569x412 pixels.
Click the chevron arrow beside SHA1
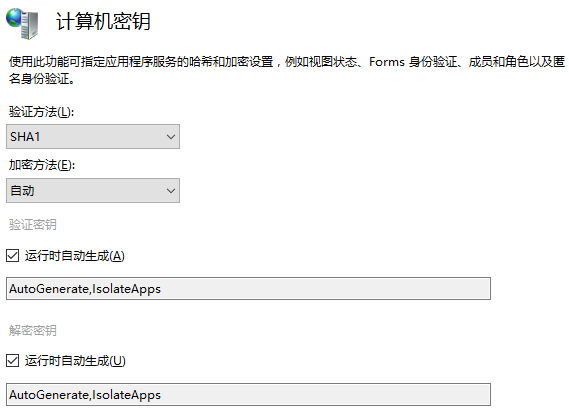click(x=171, y=137)
